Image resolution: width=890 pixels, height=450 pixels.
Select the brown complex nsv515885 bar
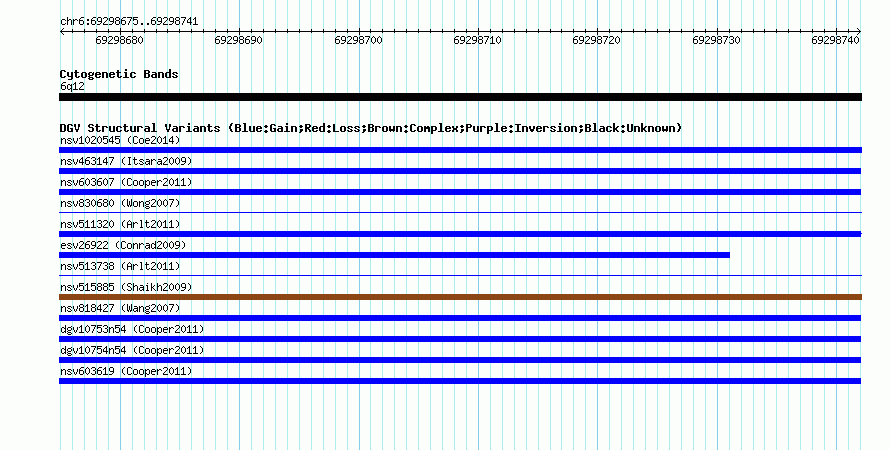coord(460,297)
